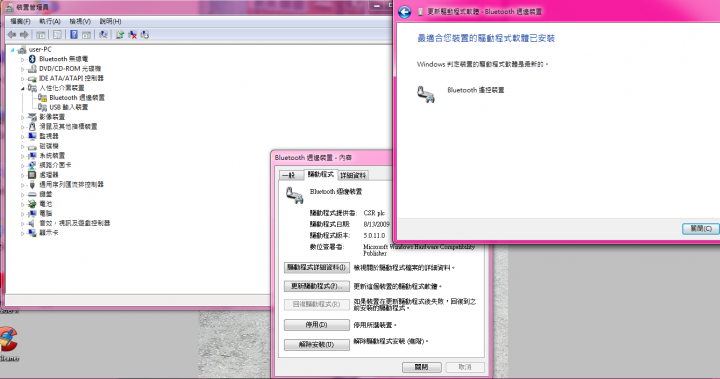Select the battery icon next to 電池
This screenshot has width=720, height=379.
coord(32,204)
